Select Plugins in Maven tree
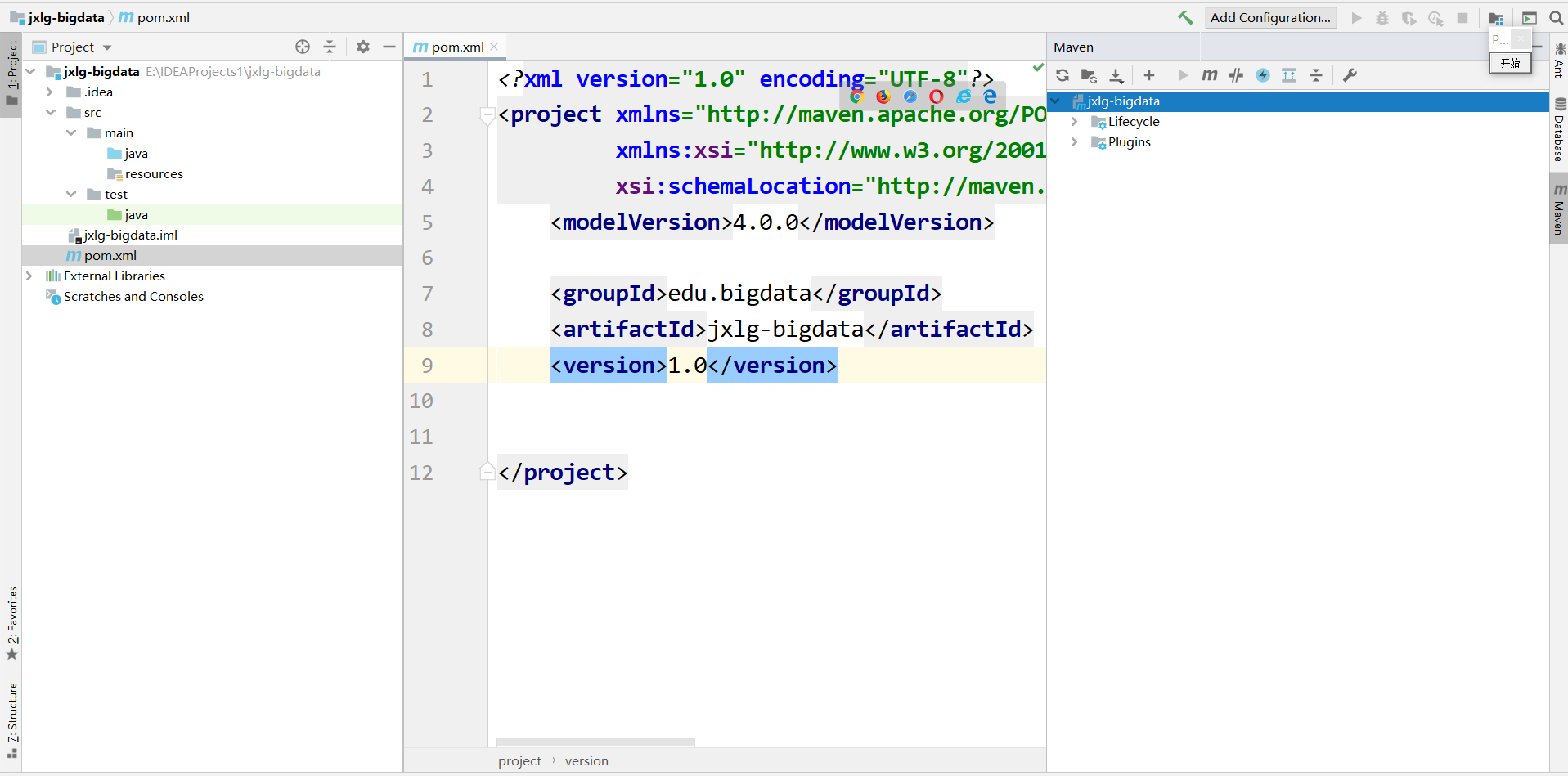The image size is (1568, 776). [x=1130, y=142]
